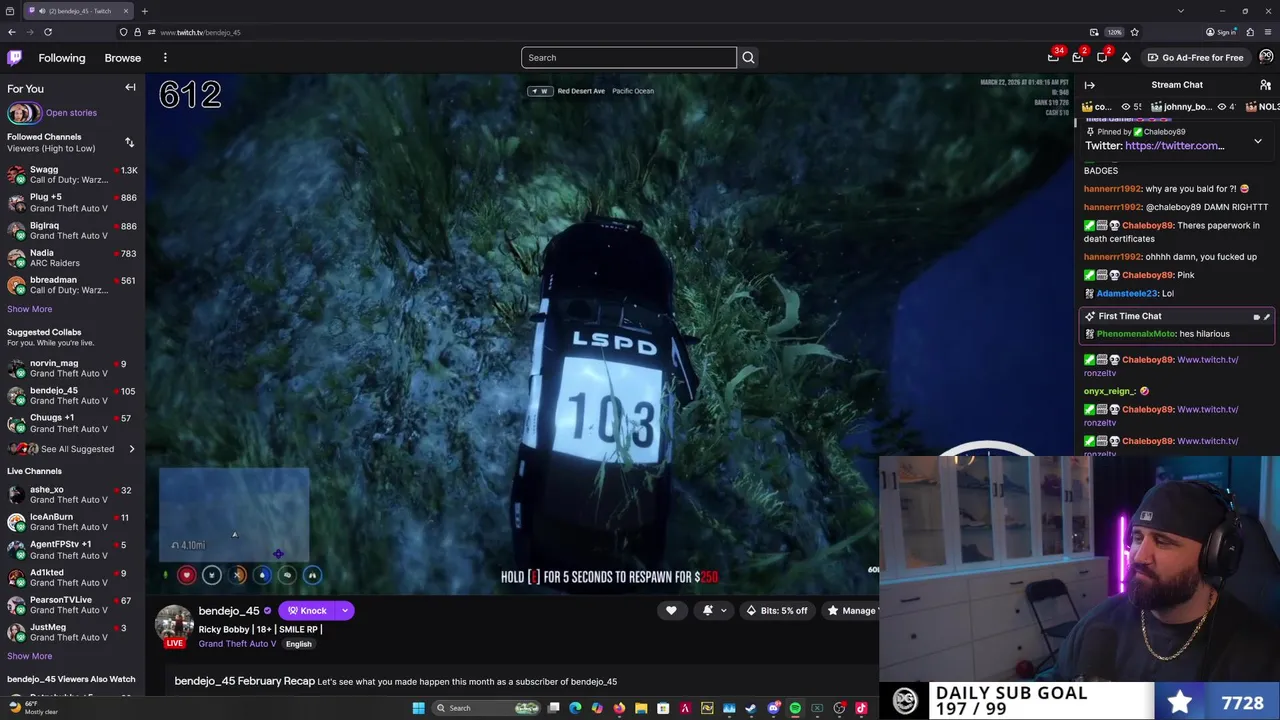Open the Knock dropdown arrow
The image size is (1280, 720).
pos(345,610)
